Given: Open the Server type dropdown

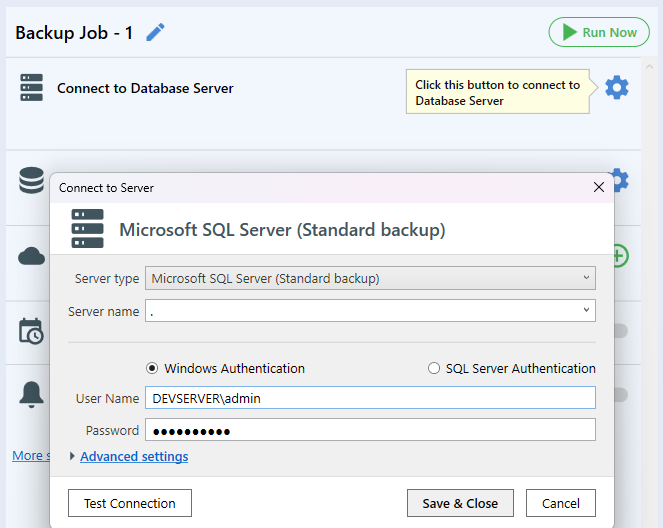Looking at the screenshot, I should click(370, 278).
